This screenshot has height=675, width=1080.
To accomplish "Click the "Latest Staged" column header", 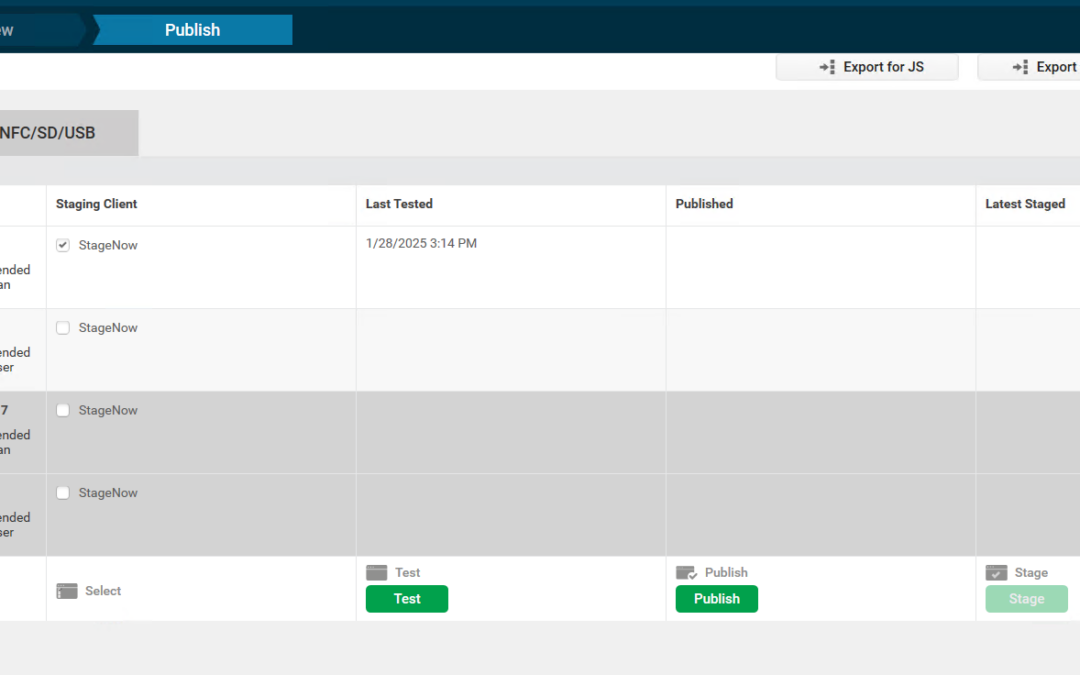I will tap(1026, 204).
